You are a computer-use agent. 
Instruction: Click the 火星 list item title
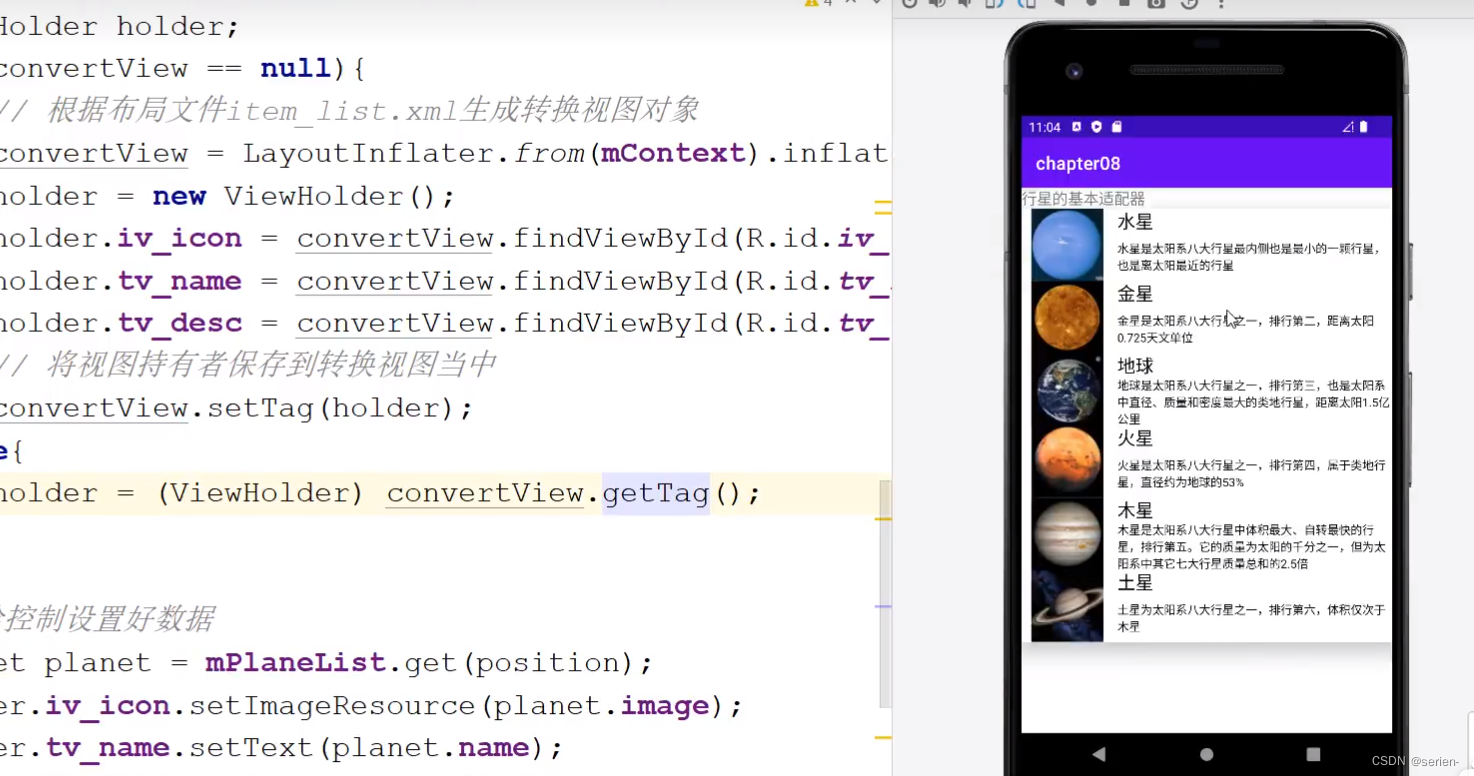(x=1135, y=438)
